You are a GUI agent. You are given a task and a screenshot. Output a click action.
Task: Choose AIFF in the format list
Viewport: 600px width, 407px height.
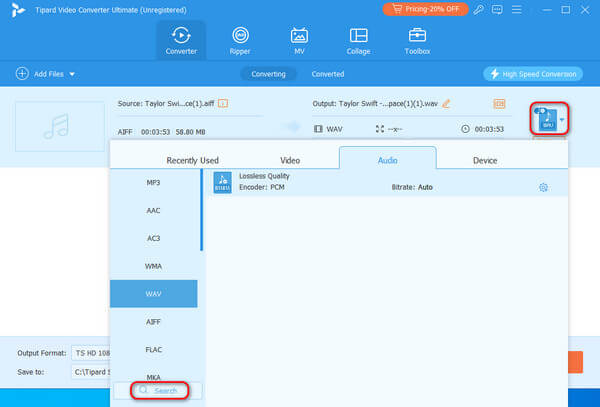tap(153, 322)
